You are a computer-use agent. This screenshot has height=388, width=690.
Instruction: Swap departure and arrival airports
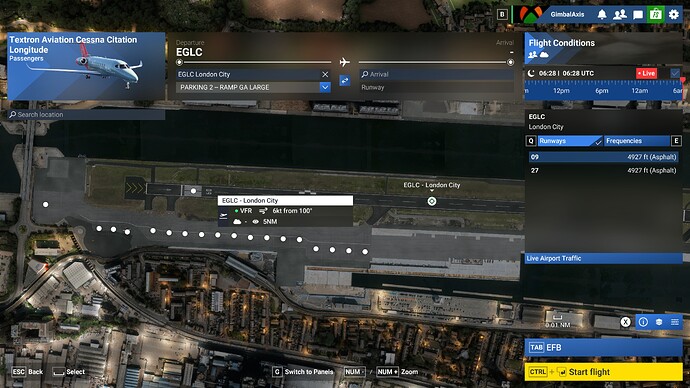tap(345, 81)
